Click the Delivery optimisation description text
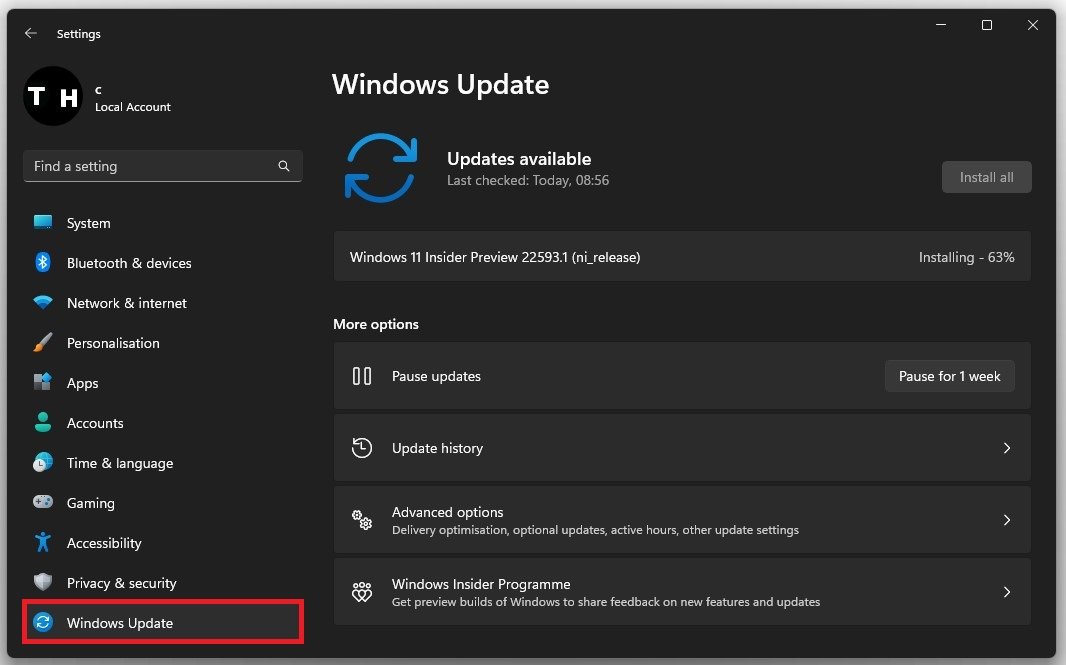The width and height of the screenshot is (1066, 665). tap(595, 530)
